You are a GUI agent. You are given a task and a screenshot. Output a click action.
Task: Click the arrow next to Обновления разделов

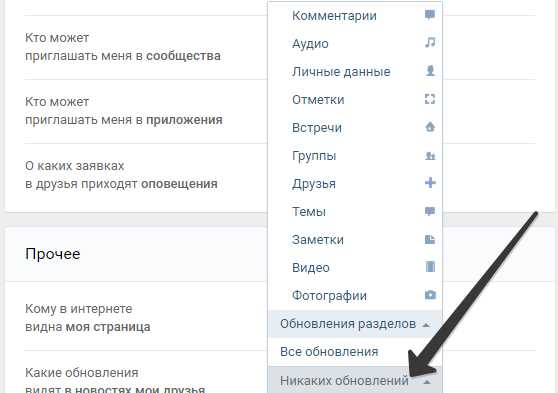pyautogui.click(x=426, y=325)
